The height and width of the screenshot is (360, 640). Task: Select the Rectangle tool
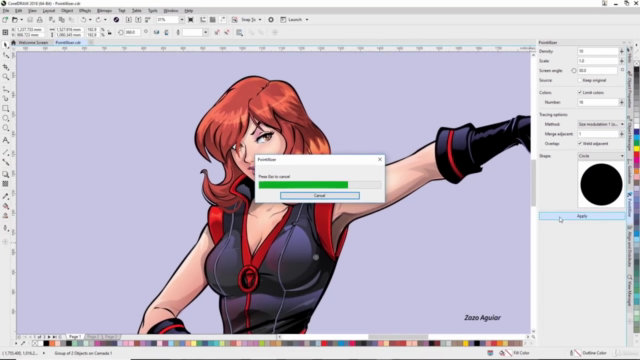click(x=5, y=109)
